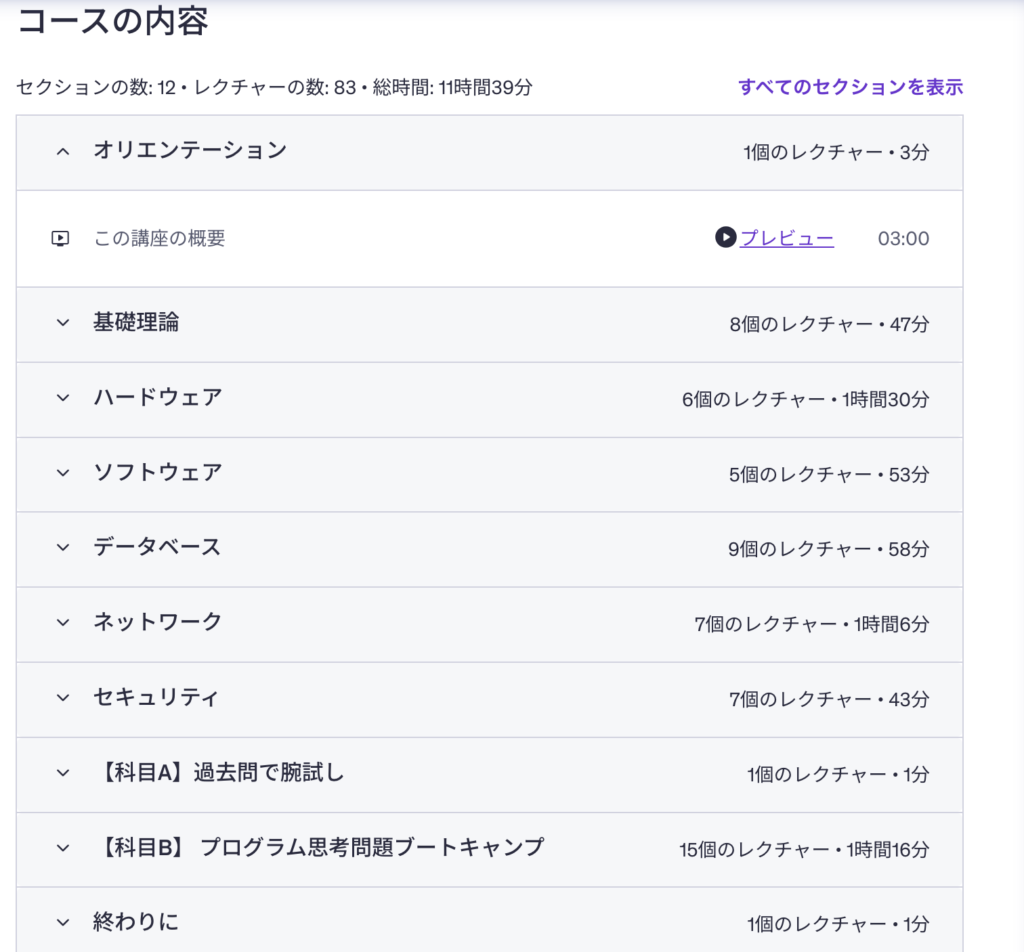Expand the データベース section chevron
1024x952 pixels.
coord(63,548)
